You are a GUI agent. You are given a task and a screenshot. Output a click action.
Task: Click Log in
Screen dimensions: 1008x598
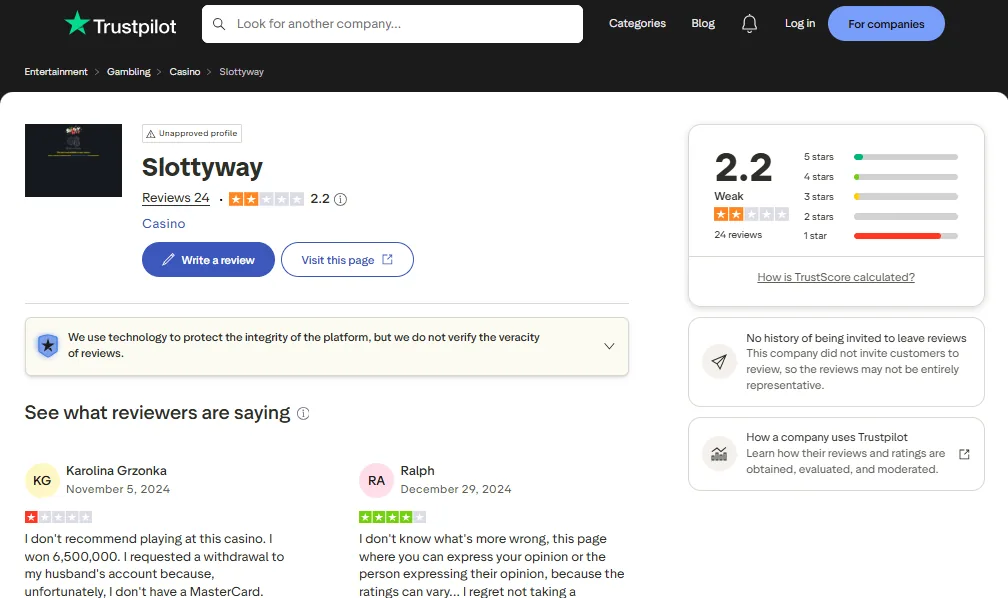coord(800,23)
